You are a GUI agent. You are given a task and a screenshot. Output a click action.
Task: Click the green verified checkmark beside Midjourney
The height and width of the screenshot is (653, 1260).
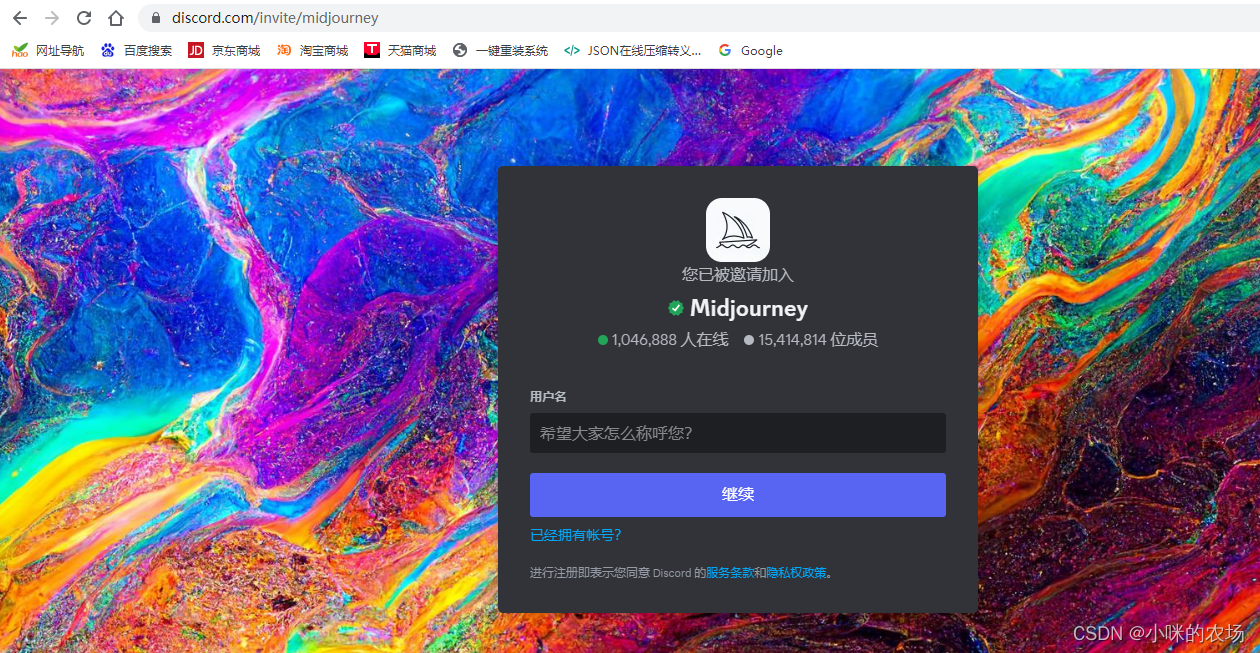pos(676,307)
